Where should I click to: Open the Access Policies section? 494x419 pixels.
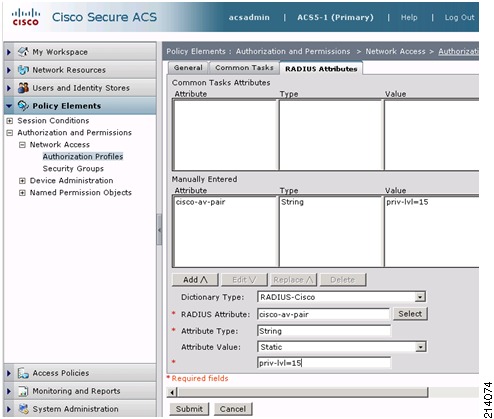[80, 373]
